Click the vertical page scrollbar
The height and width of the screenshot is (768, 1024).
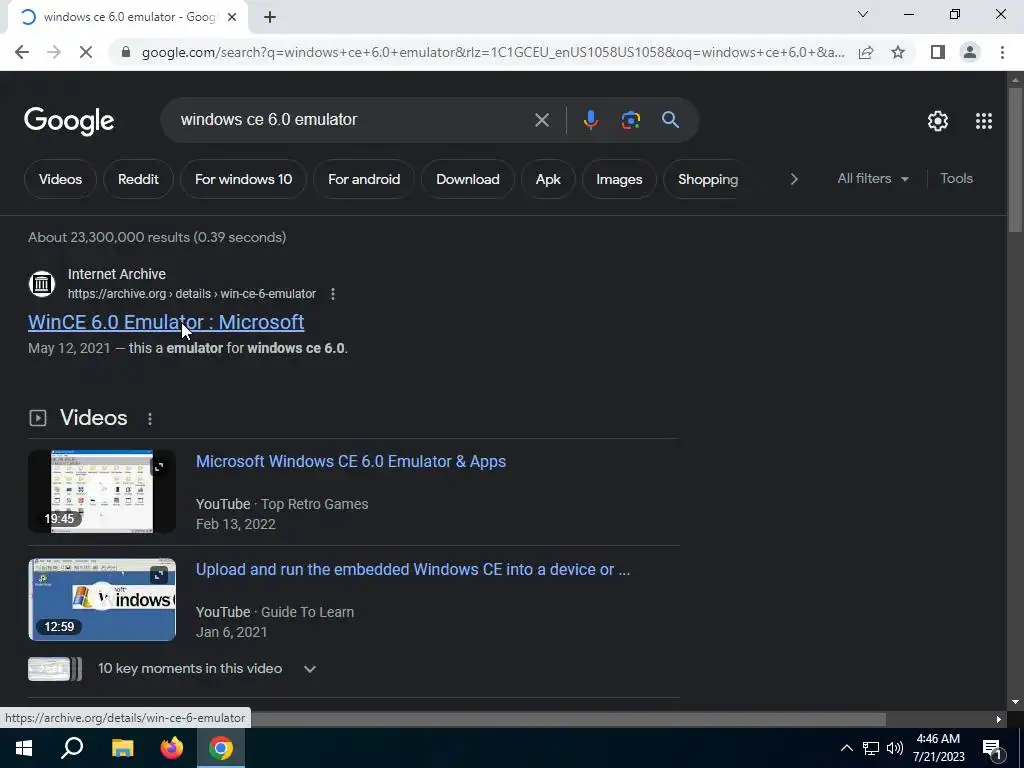(1015, 159)
